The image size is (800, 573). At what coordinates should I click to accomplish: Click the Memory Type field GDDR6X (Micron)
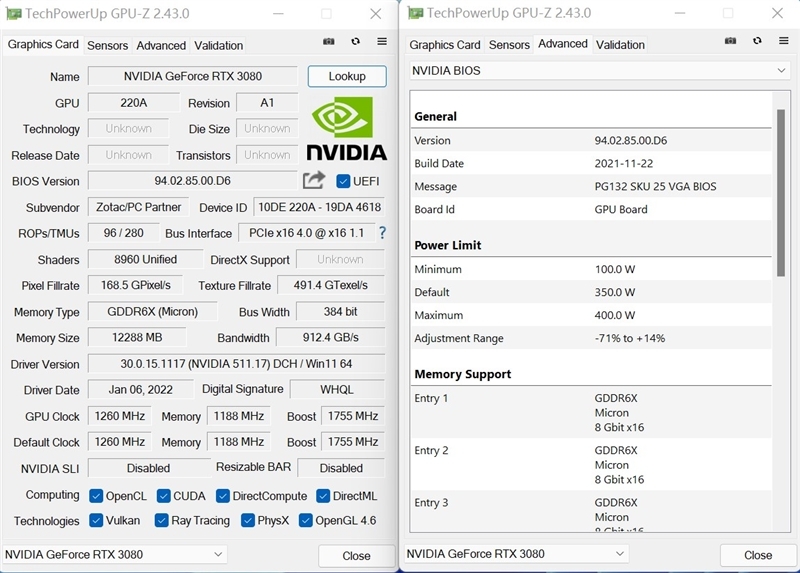click(153, 312)
